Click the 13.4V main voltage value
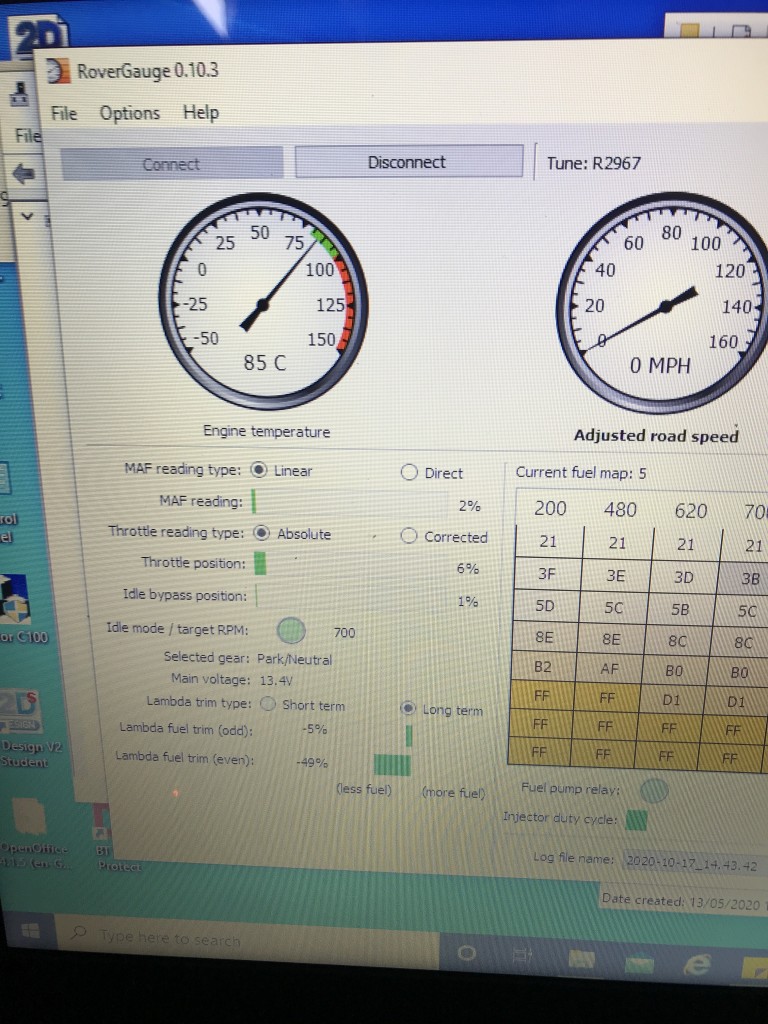 pos(276,680)
